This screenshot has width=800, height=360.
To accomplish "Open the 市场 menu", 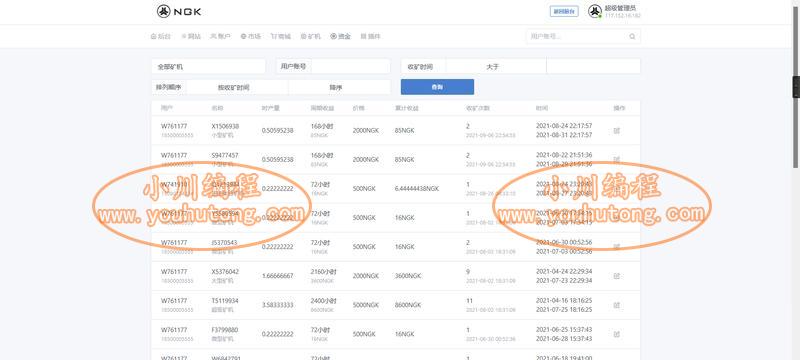I will tap(251, 36).
